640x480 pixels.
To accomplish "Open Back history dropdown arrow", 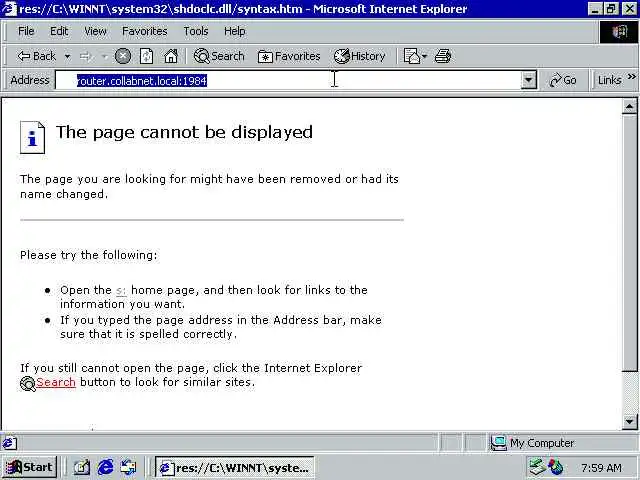I will point(68,56).
